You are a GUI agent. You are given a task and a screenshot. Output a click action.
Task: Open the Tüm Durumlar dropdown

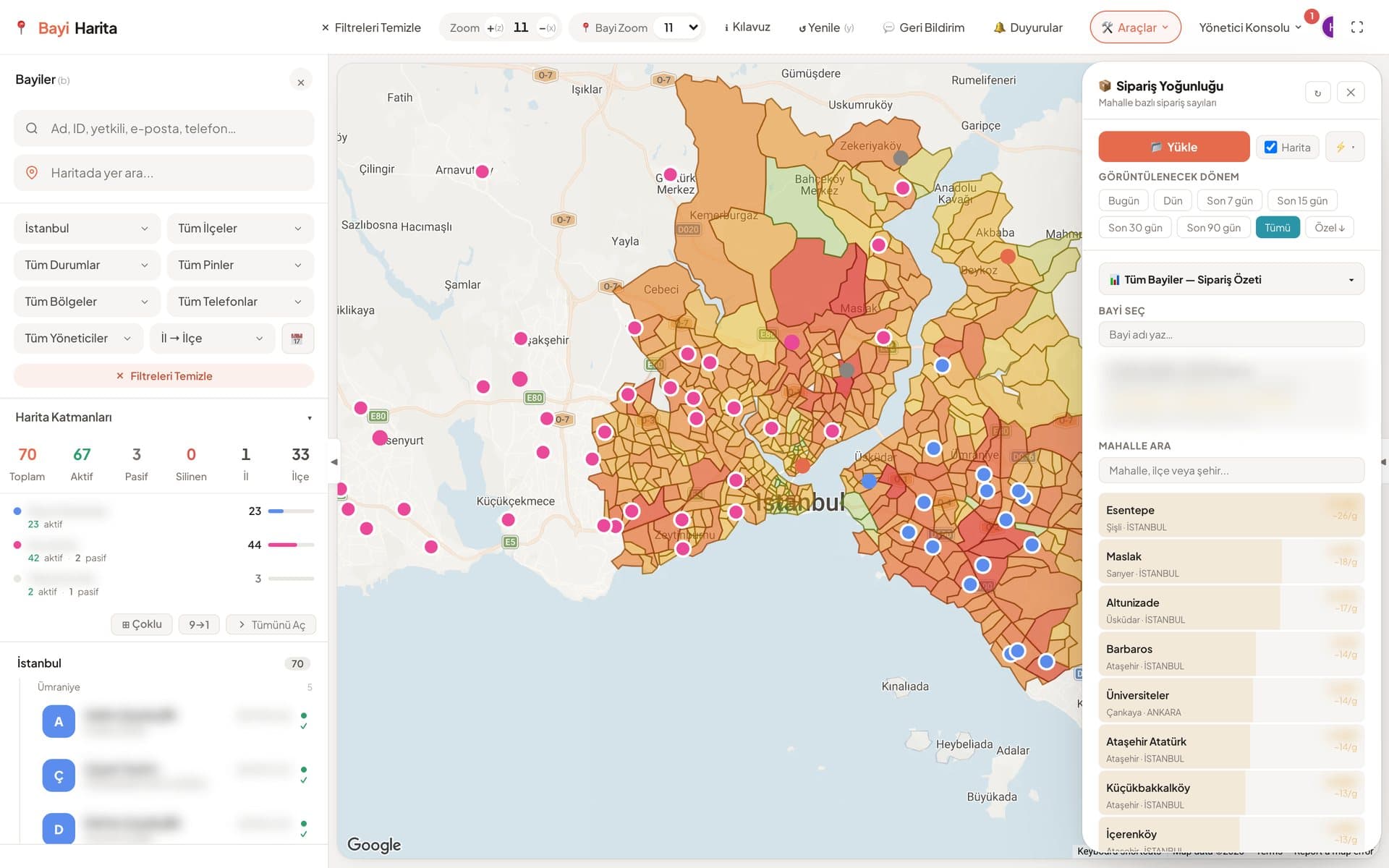(x=86, y=265)
